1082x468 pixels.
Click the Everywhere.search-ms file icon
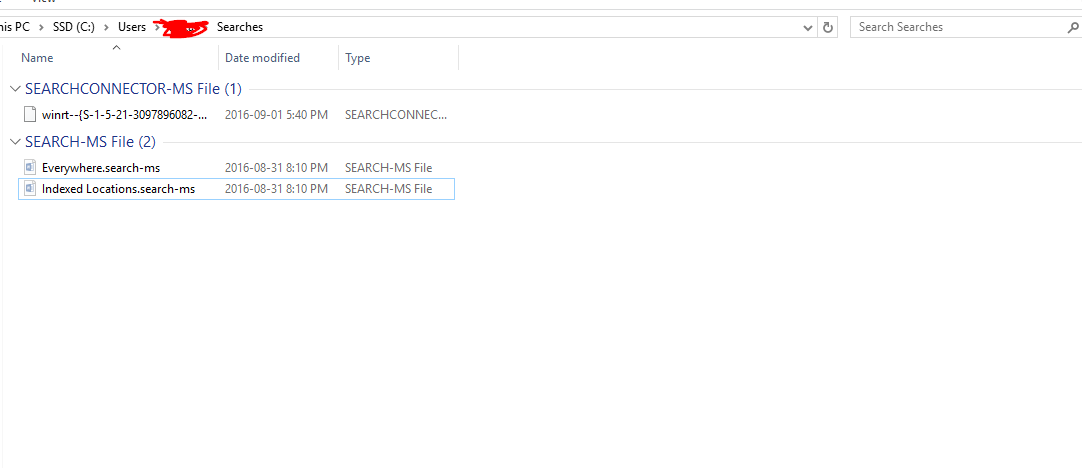coord(29,167)
